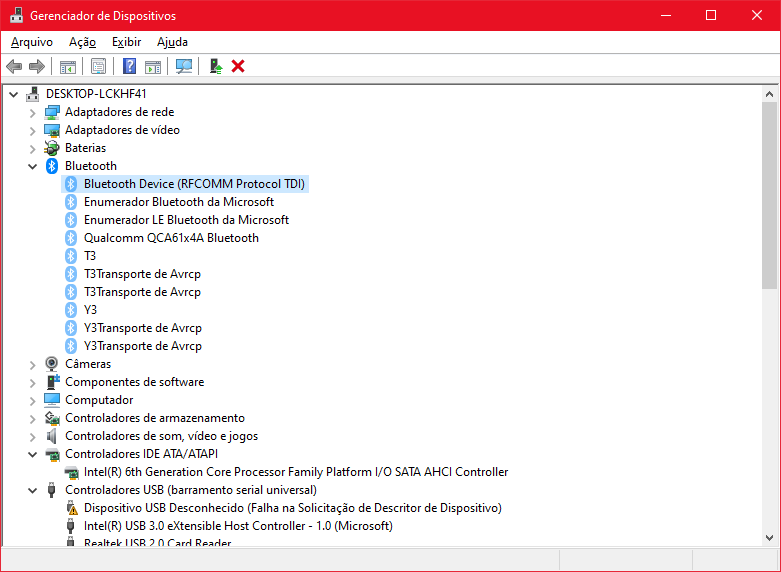
Task: Click the Bluetooth category icon
Action: point(52,166)
